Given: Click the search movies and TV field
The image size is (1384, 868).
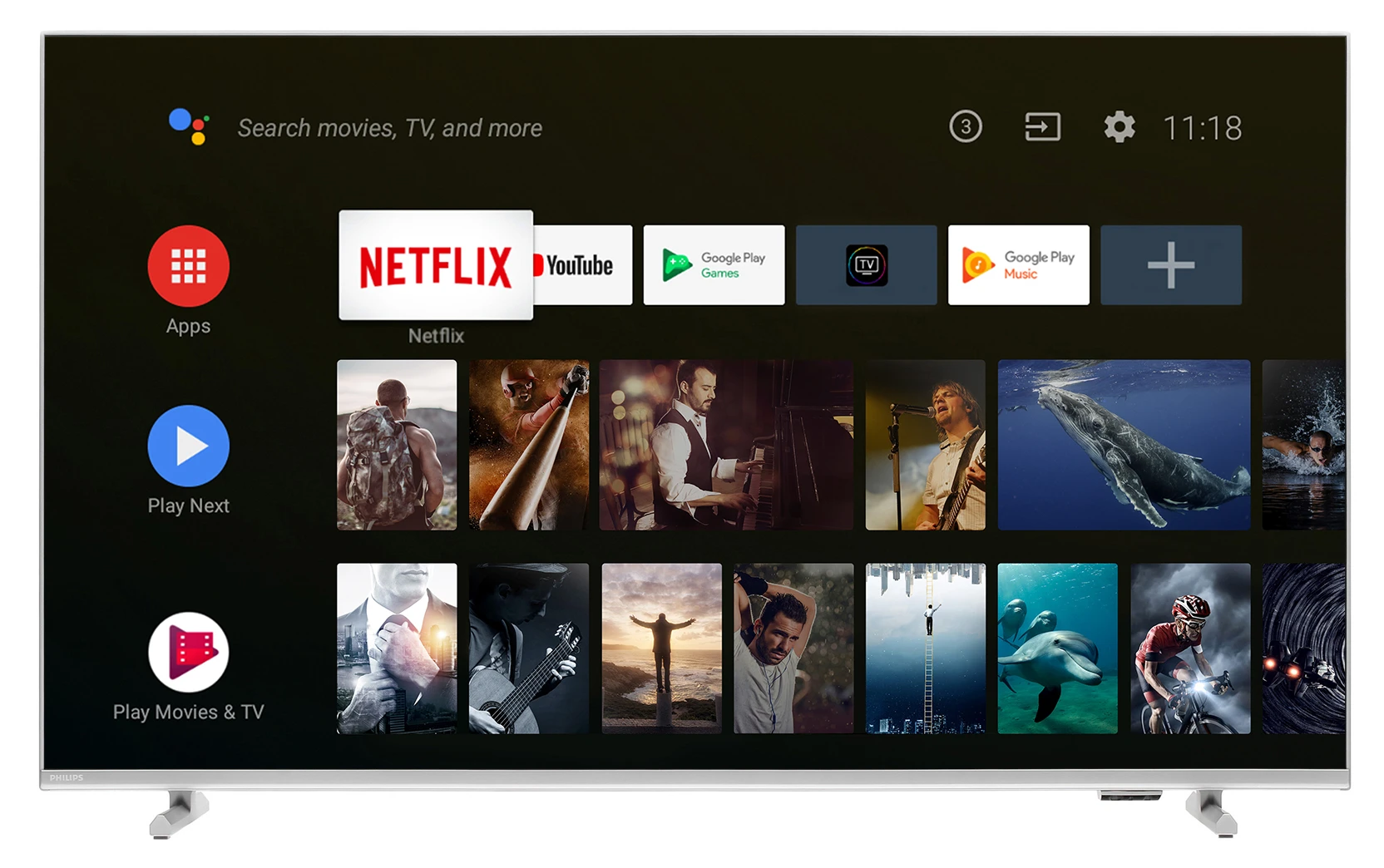Looking at the screenshot, I should pyautogui.click(x=389, y=128).
